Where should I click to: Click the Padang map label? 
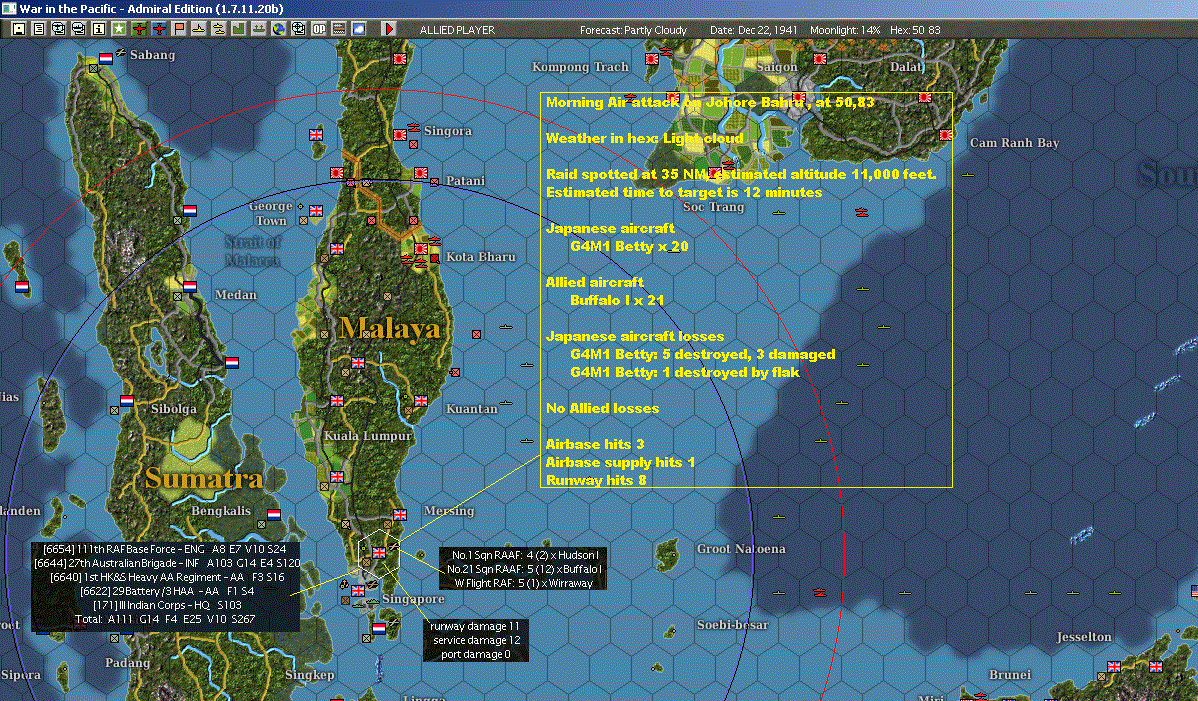[x=127, y=663]
